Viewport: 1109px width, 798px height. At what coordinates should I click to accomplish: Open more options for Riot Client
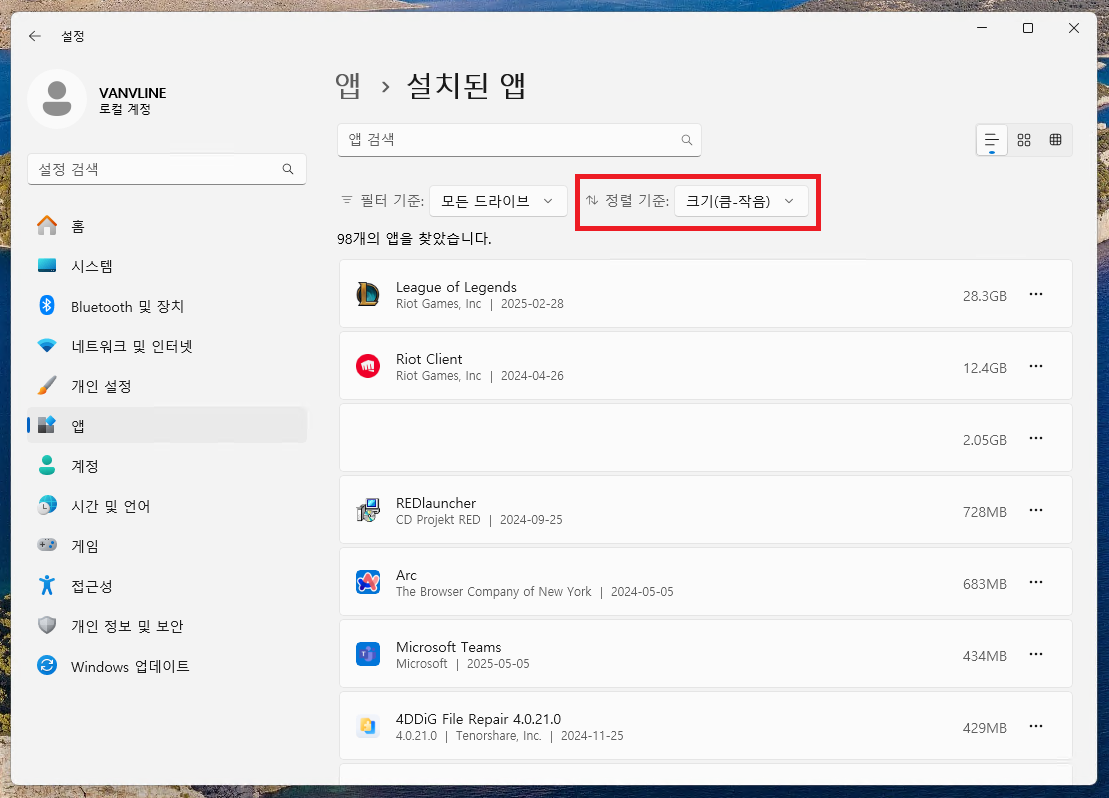point(1035,366)
